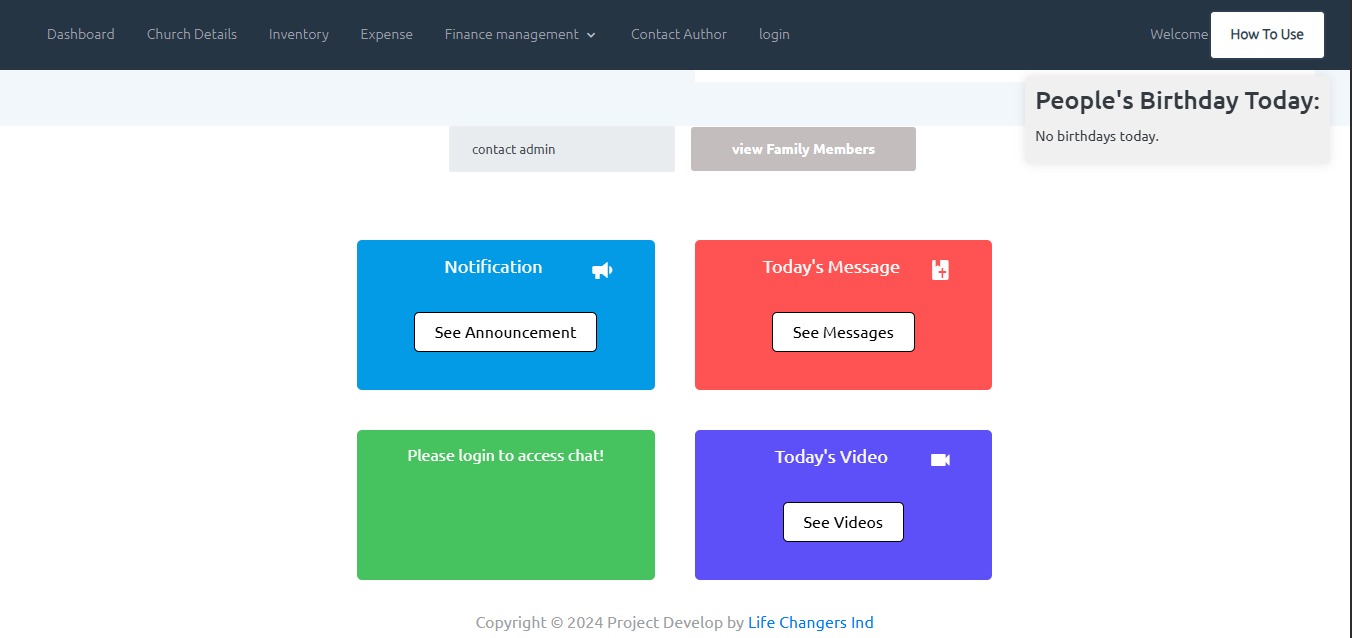The width and height of the screenshot is (1352, 638).
Task: Click the Please login to access chat card
Action: (505, 505)
